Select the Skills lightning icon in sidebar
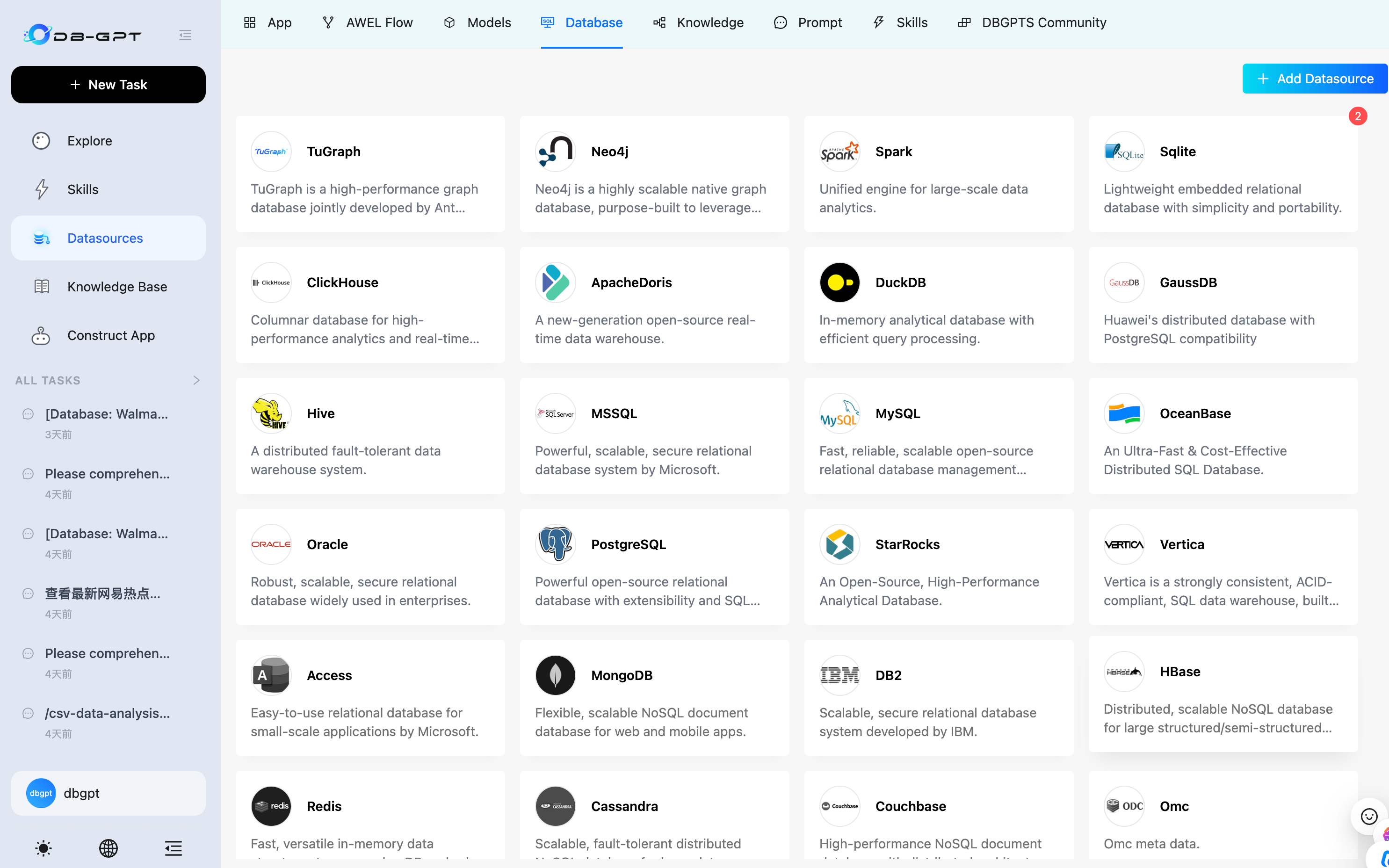 coord(42,189)
